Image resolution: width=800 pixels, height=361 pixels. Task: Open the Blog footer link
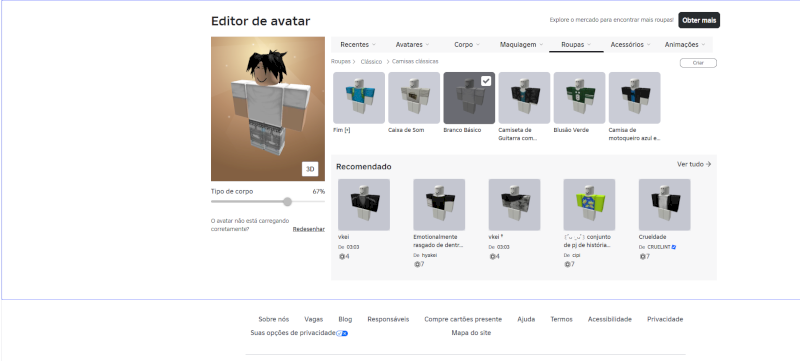coord(345,319)
